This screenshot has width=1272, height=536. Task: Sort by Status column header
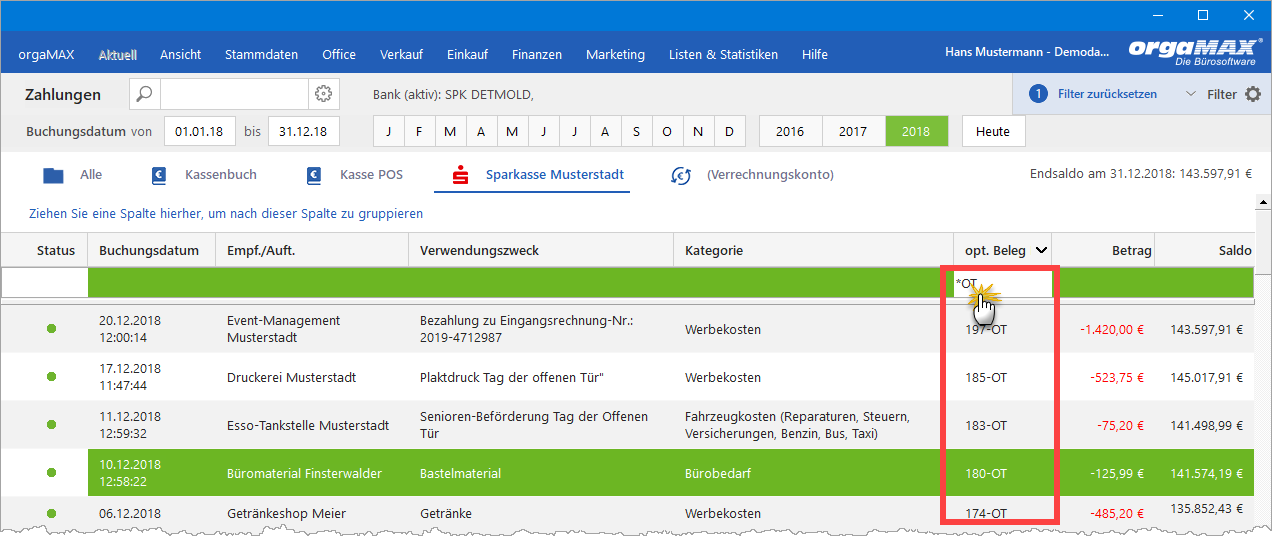coord(44,251)
